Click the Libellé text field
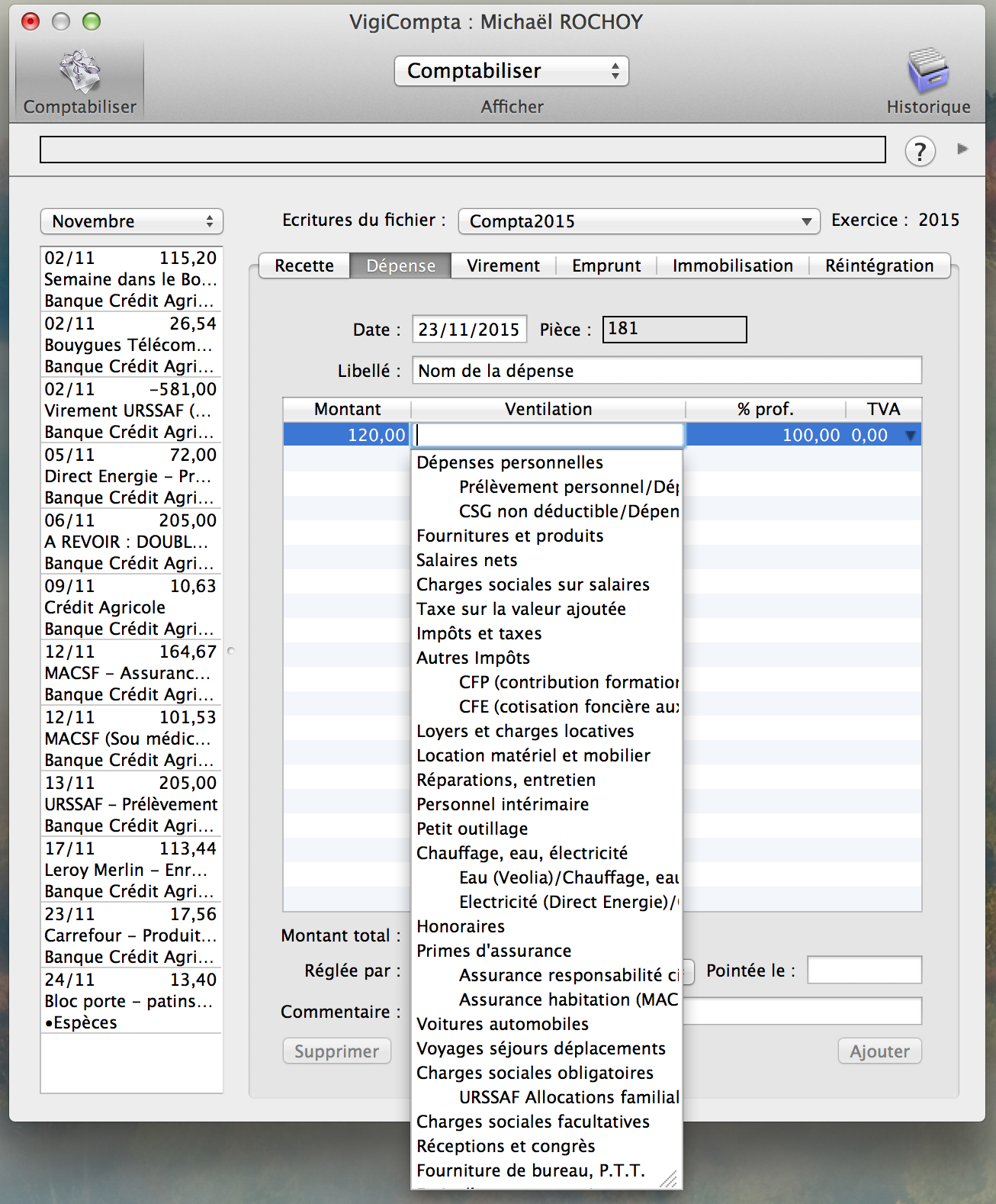 667,371
